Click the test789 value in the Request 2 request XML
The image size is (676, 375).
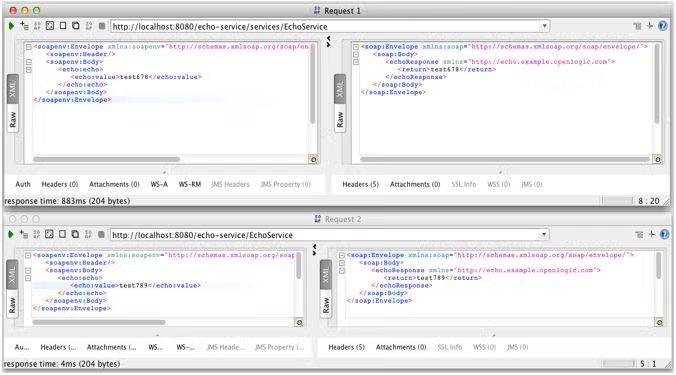pos(133,286)
